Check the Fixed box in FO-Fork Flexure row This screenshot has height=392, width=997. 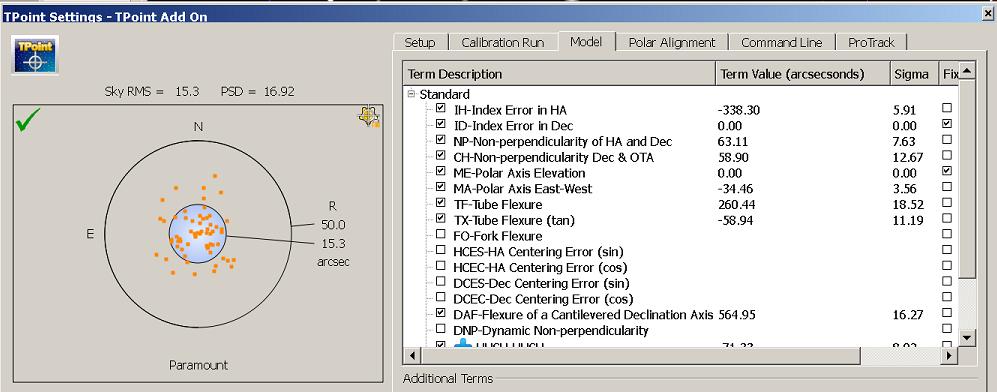[947, 234]
